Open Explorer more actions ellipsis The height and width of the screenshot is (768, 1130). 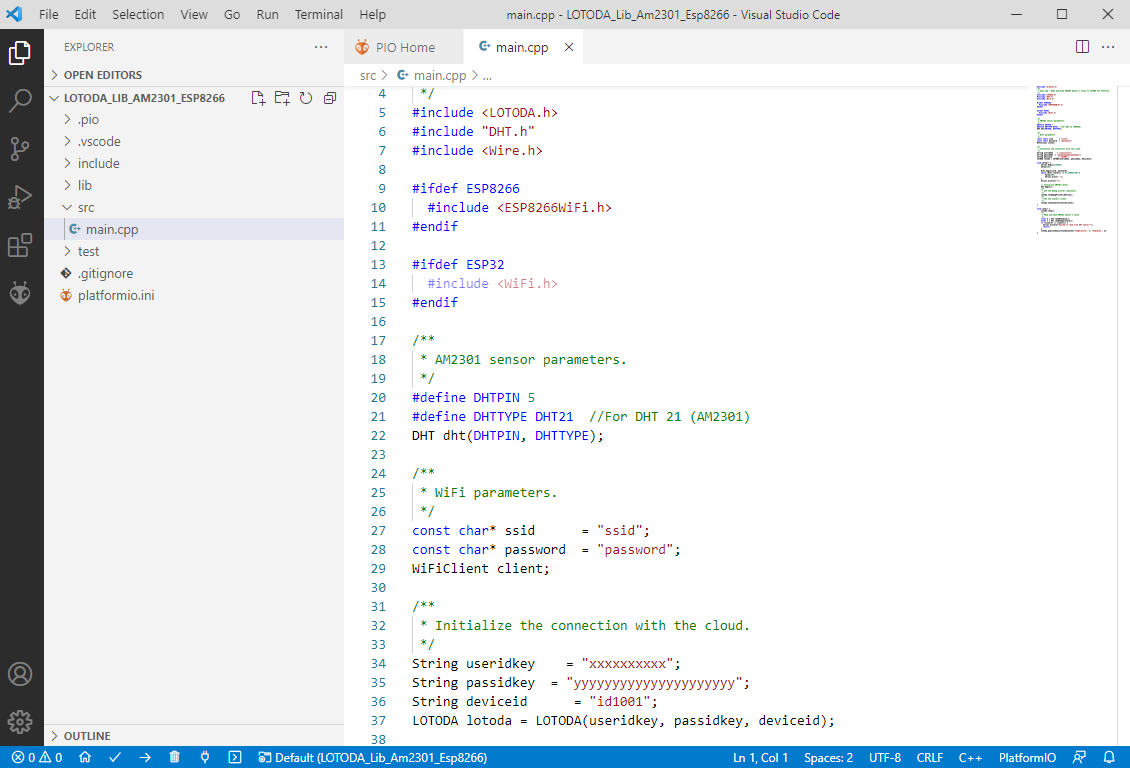pos(321,47)
